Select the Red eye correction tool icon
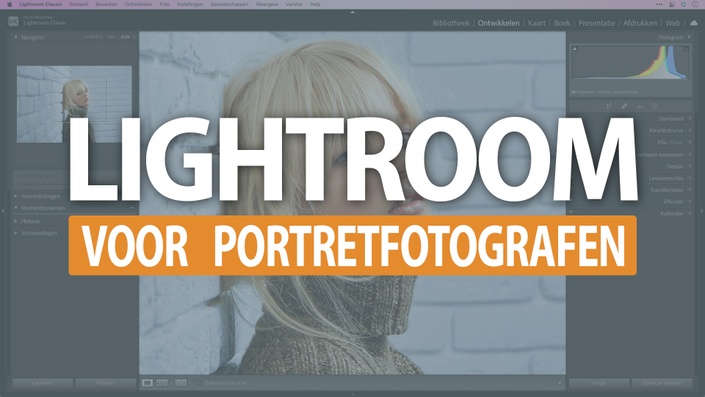705x397 pixels. click(640, 107)
